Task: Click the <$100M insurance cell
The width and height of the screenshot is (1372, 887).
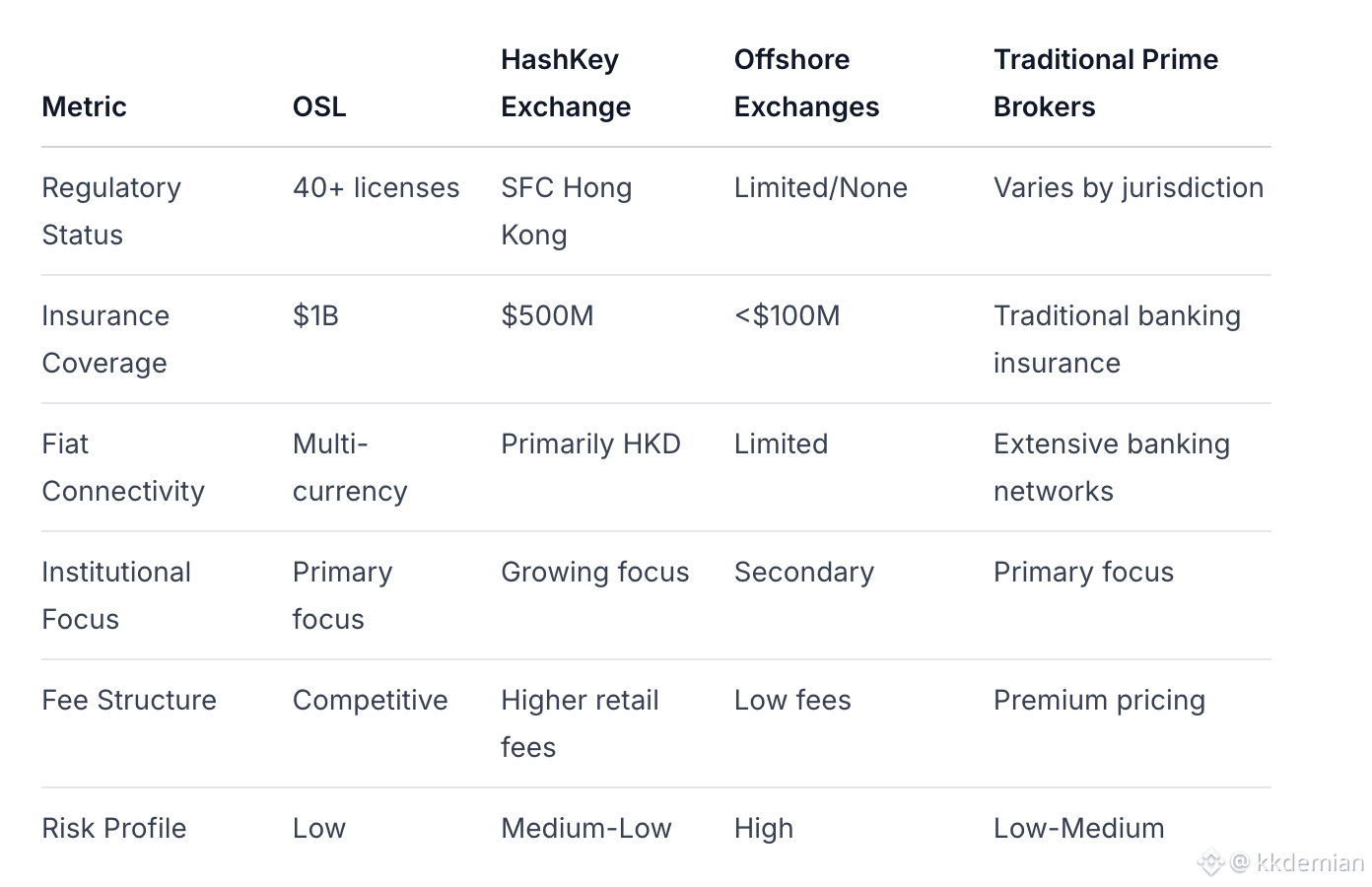Action: [x=787, y=315]
